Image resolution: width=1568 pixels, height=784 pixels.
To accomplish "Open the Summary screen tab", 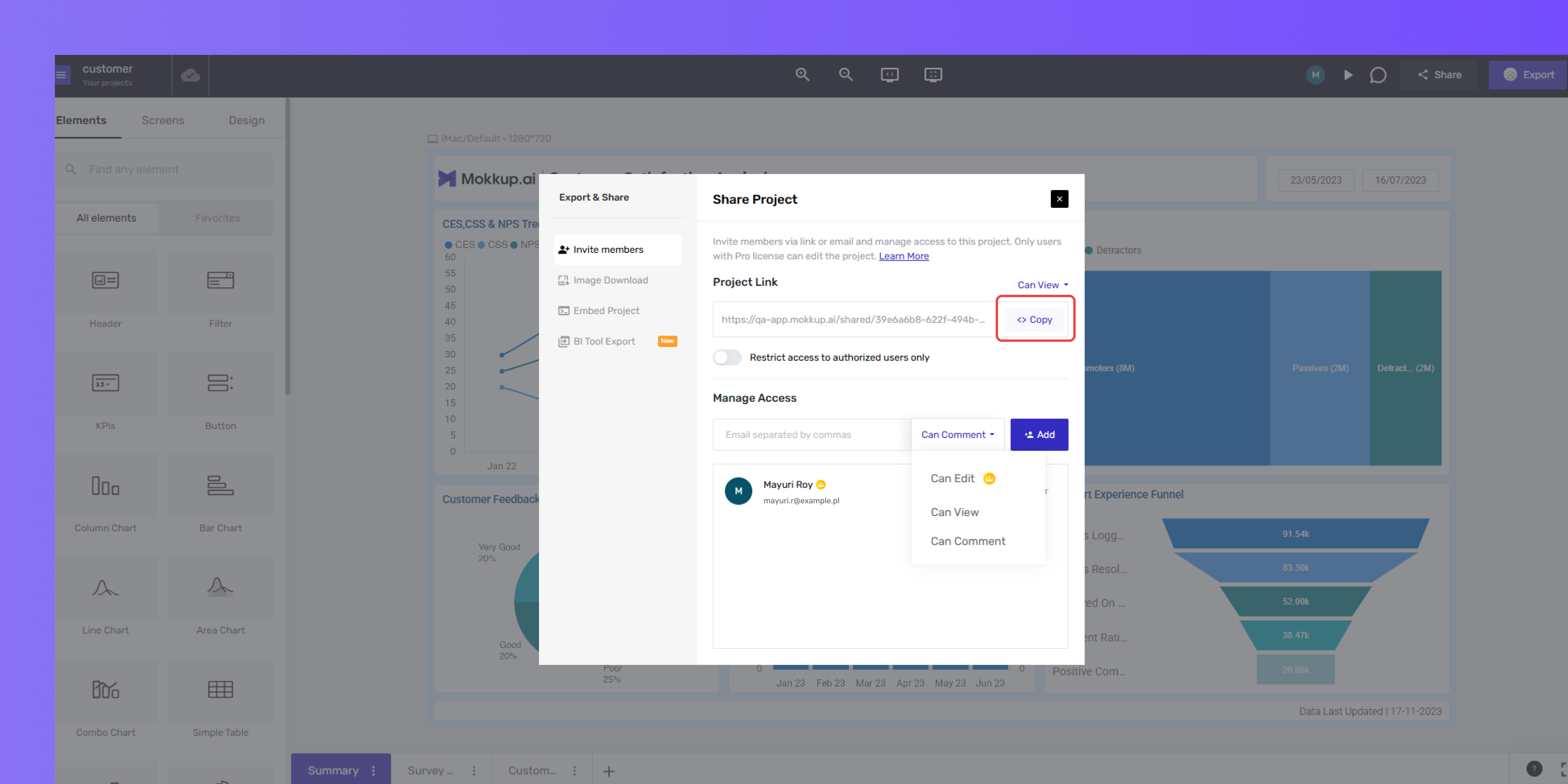I will (x=333, y=771).
